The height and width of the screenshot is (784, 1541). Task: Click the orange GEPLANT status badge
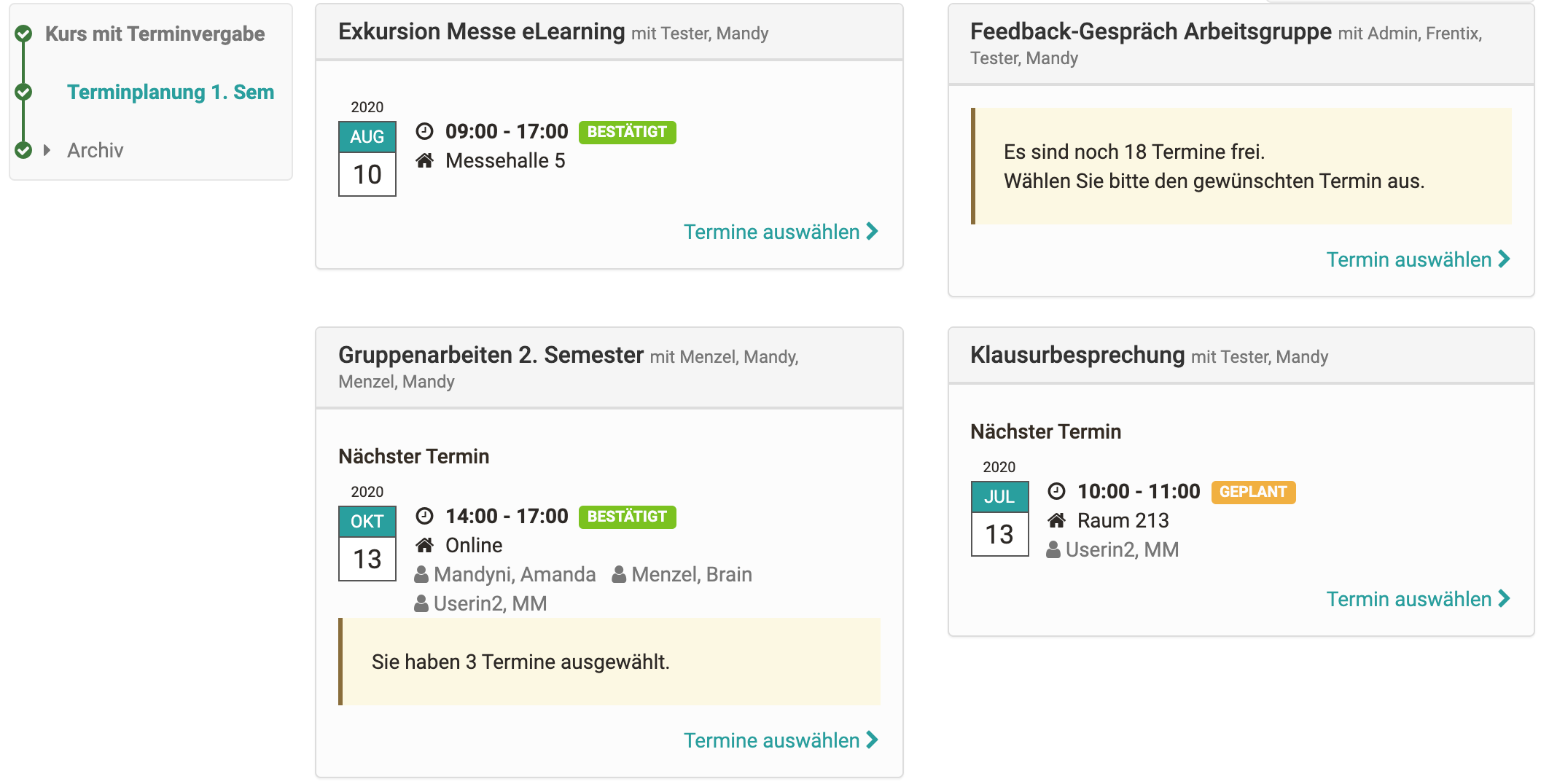tap(1253, 492)
